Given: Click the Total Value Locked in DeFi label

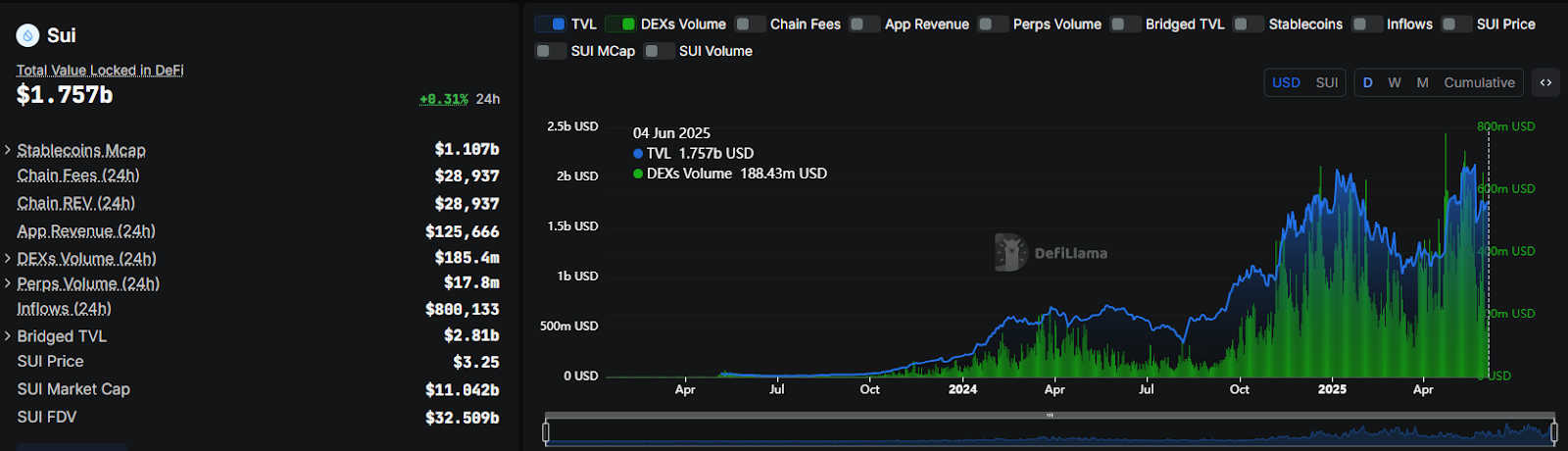Looking at the screenshot, I should pos(100,71).
